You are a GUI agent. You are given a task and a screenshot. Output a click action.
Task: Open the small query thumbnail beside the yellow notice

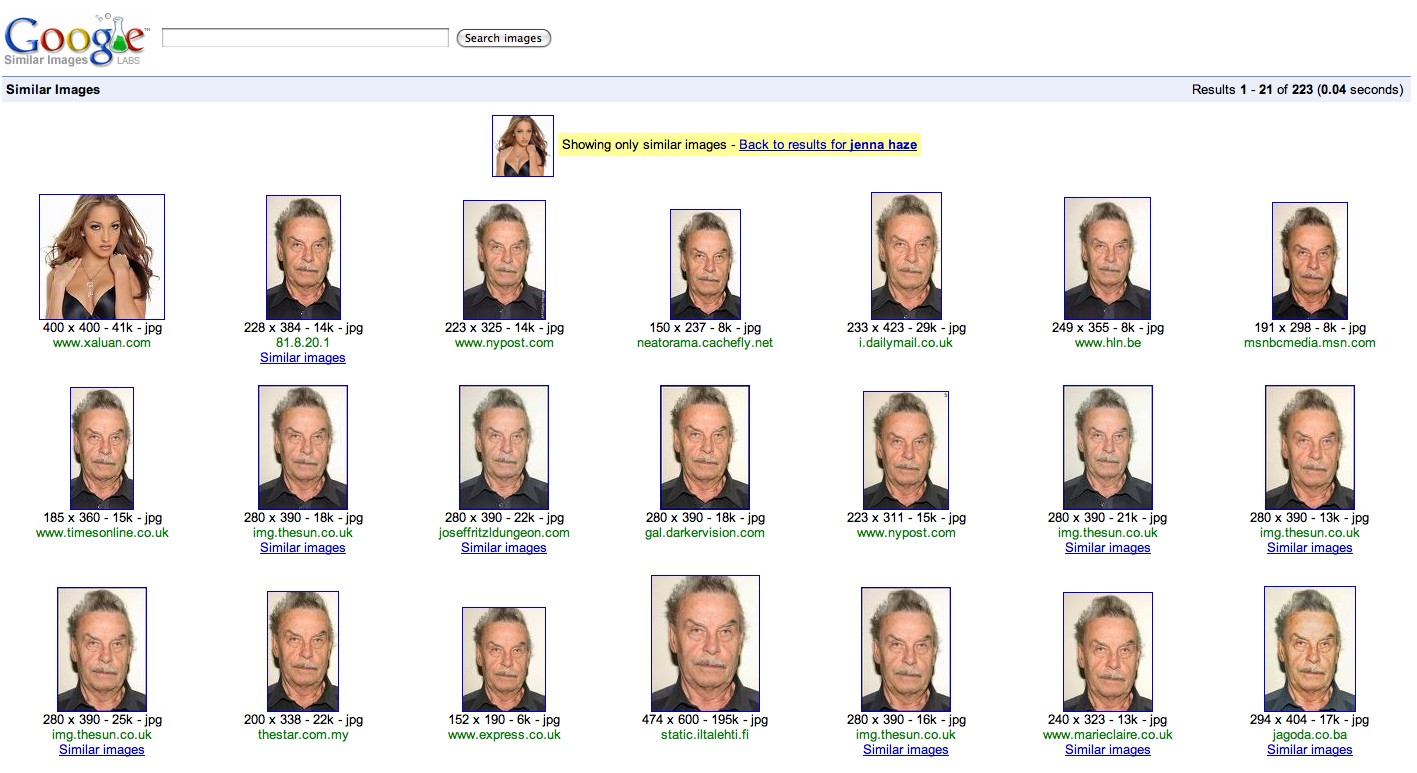522,146
